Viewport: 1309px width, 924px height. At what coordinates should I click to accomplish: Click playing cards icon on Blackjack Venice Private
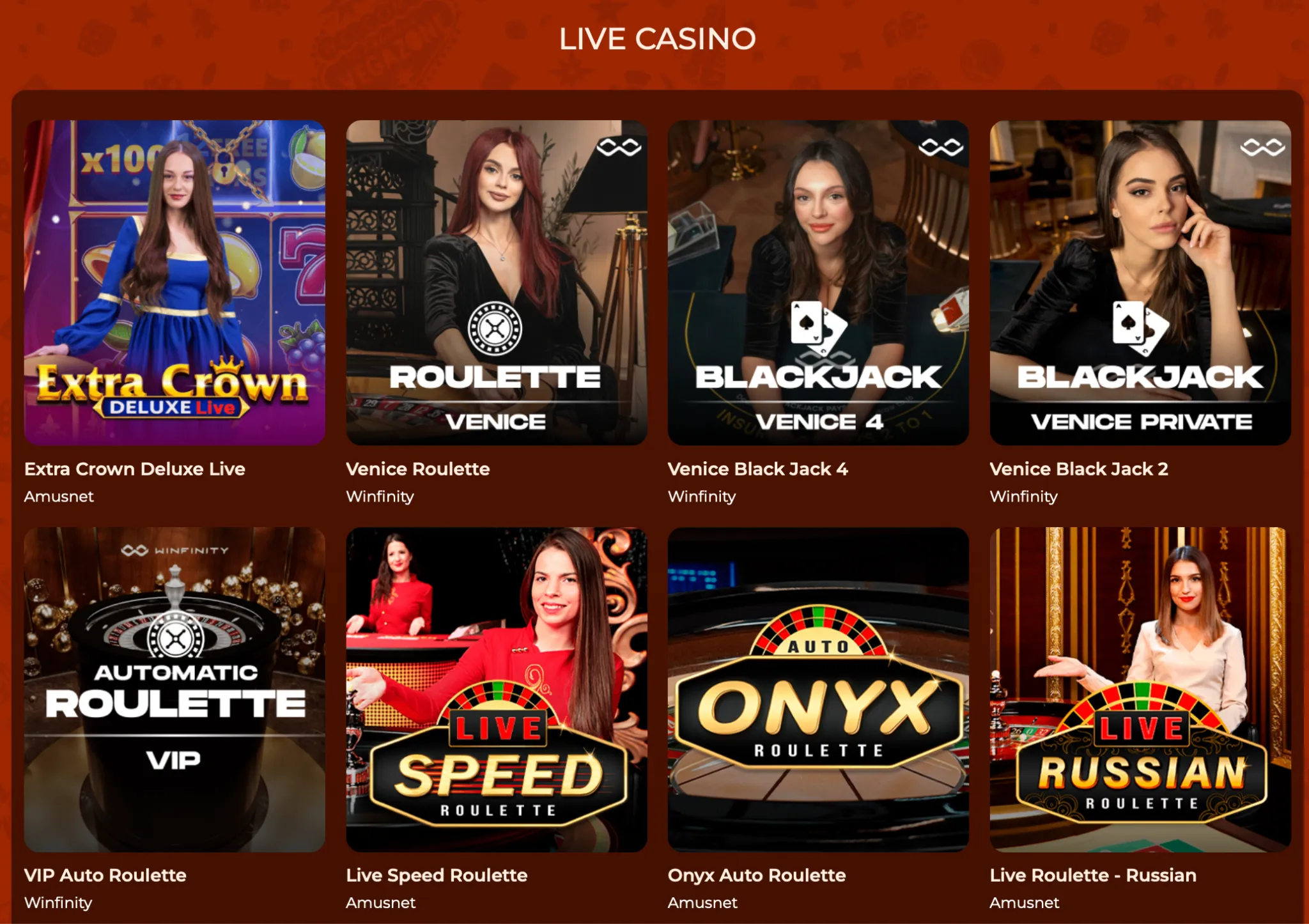tap(1140, 328)
